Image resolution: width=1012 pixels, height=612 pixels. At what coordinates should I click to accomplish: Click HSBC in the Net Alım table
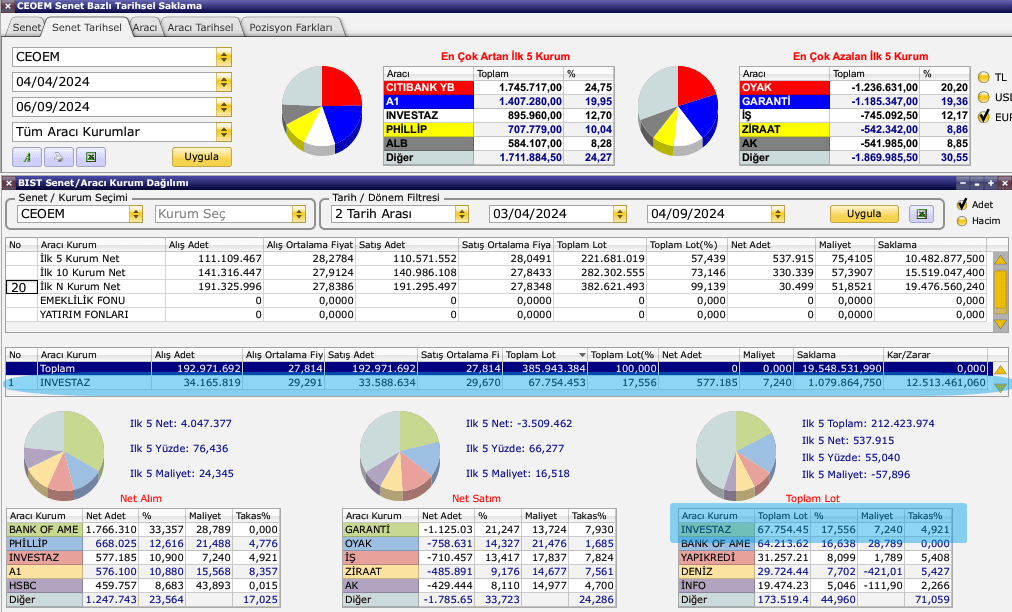(45, 586)
